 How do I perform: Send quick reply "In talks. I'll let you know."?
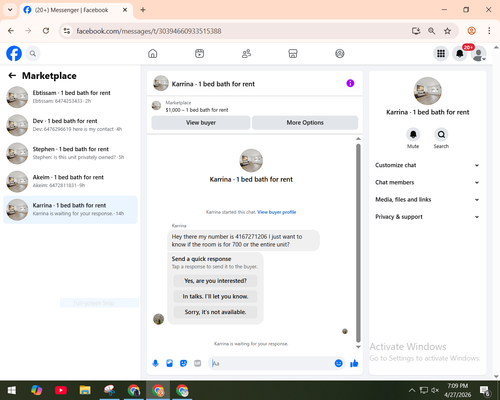pyautogui.click(x=215, y=296)
